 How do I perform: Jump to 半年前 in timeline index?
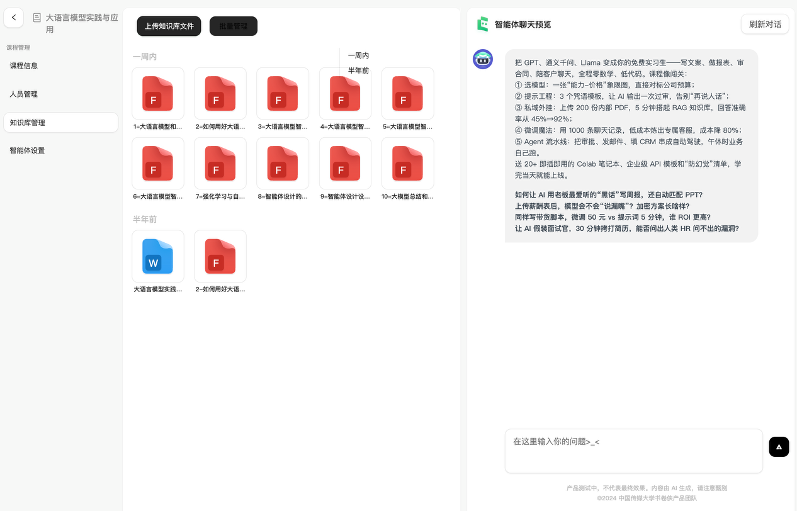coord(358,70)
